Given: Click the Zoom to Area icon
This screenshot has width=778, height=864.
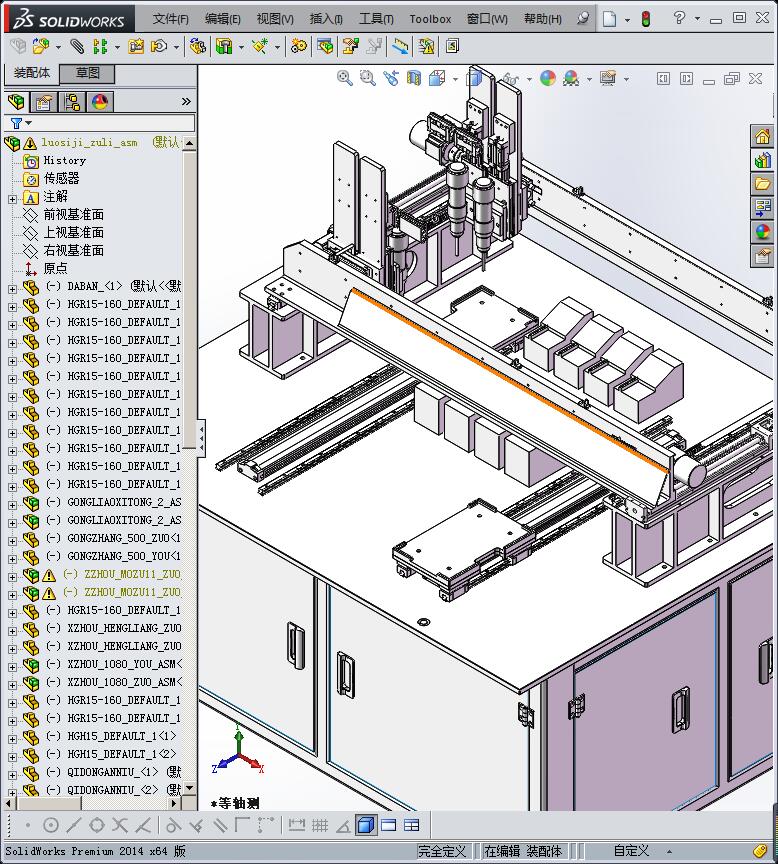Looking at the screenshot, I should click(368, 78).
